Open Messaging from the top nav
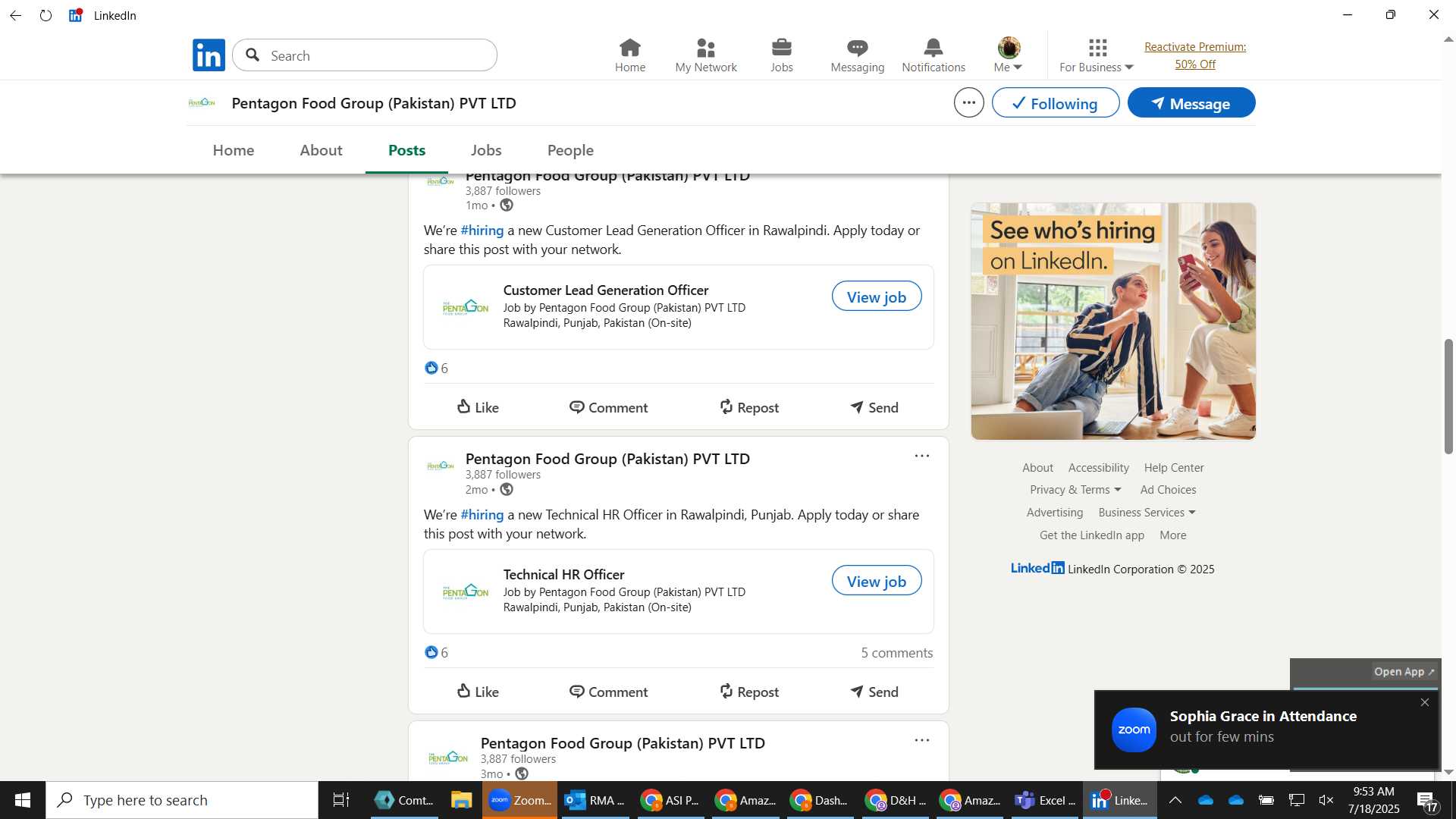 click(857, 55)
